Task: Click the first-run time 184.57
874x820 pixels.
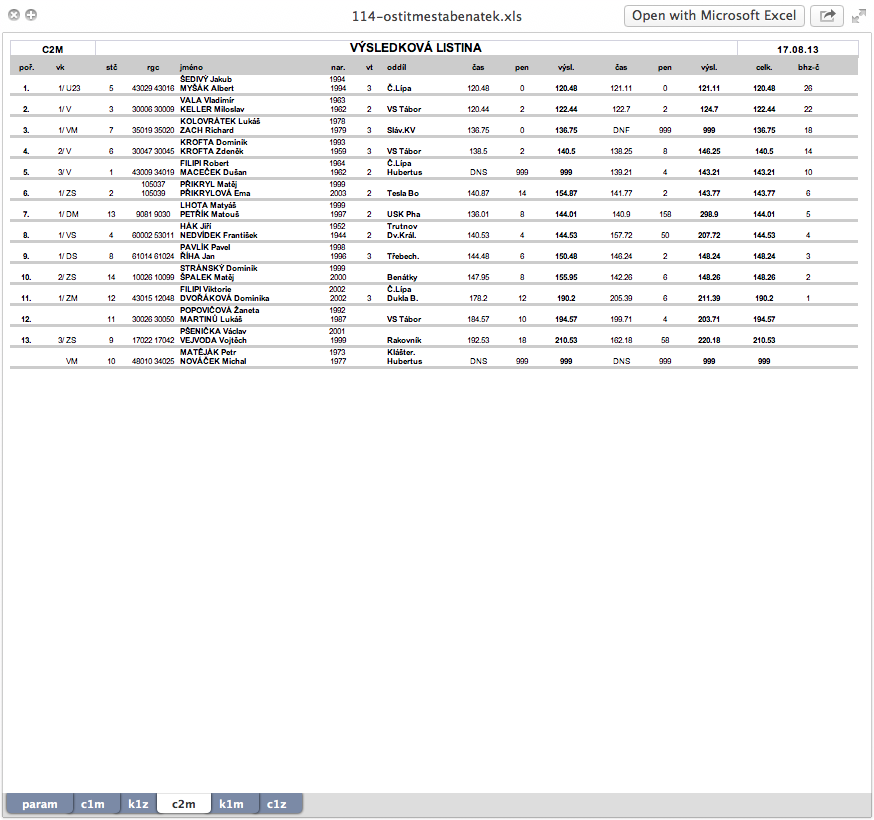Action: [478, 319]
